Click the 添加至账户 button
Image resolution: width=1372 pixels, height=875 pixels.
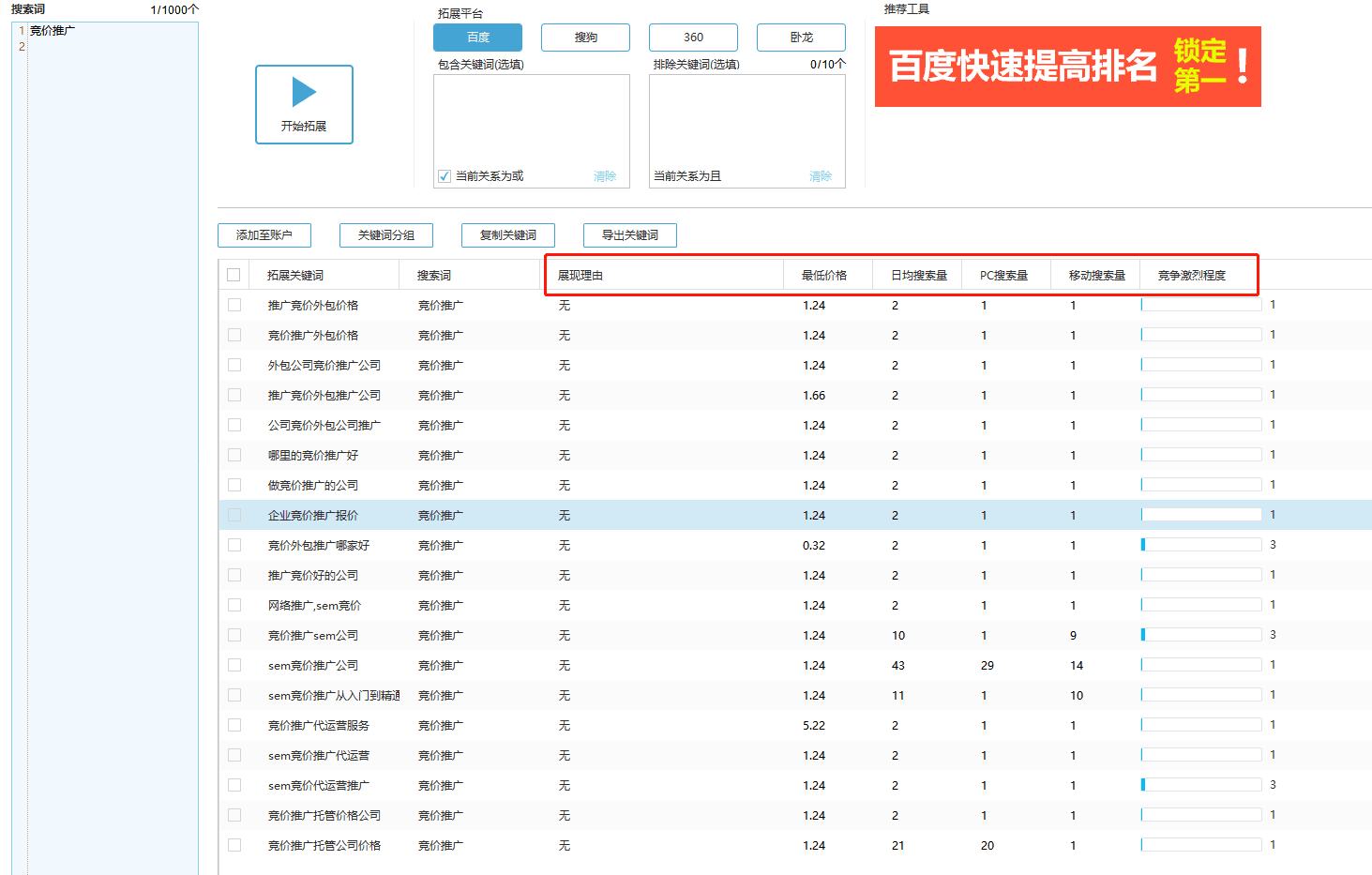click(x=264, y=235)
